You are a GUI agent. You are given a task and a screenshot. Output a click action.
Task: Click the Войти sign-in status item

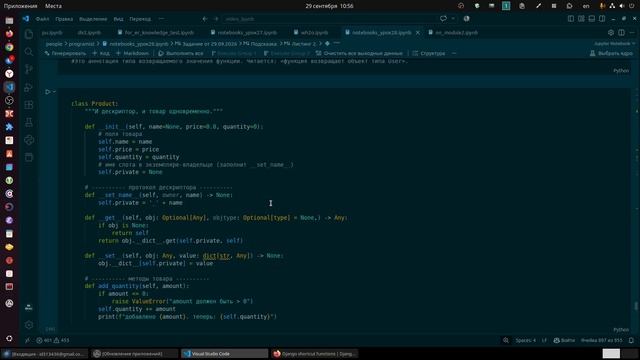[564, 340]
